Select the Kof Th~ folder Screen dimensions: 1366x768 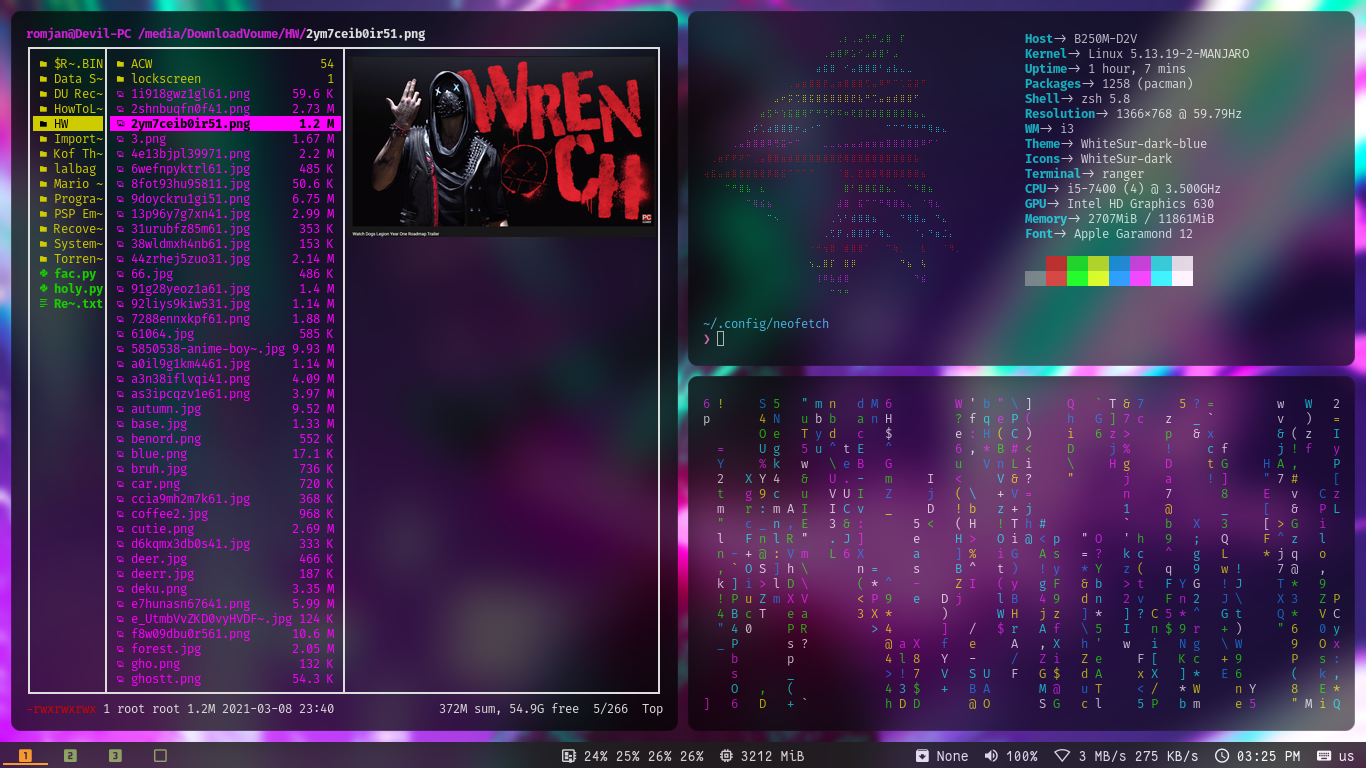point(70,154)
